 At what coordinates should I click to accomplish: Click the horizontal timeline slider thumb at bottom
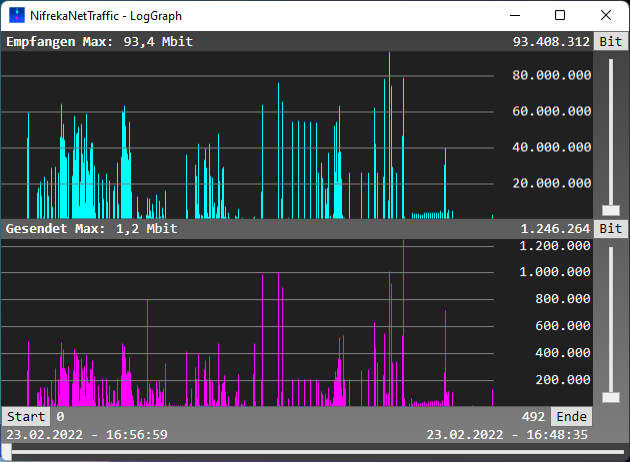(x=6, y=452)
